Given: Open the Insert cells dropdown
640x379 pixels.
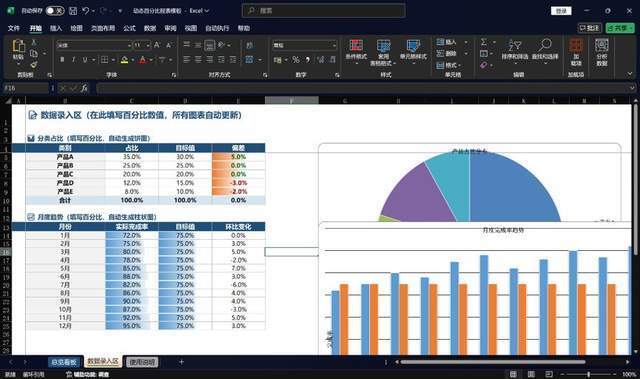Looking at the screenshot, I should [466, 42].
